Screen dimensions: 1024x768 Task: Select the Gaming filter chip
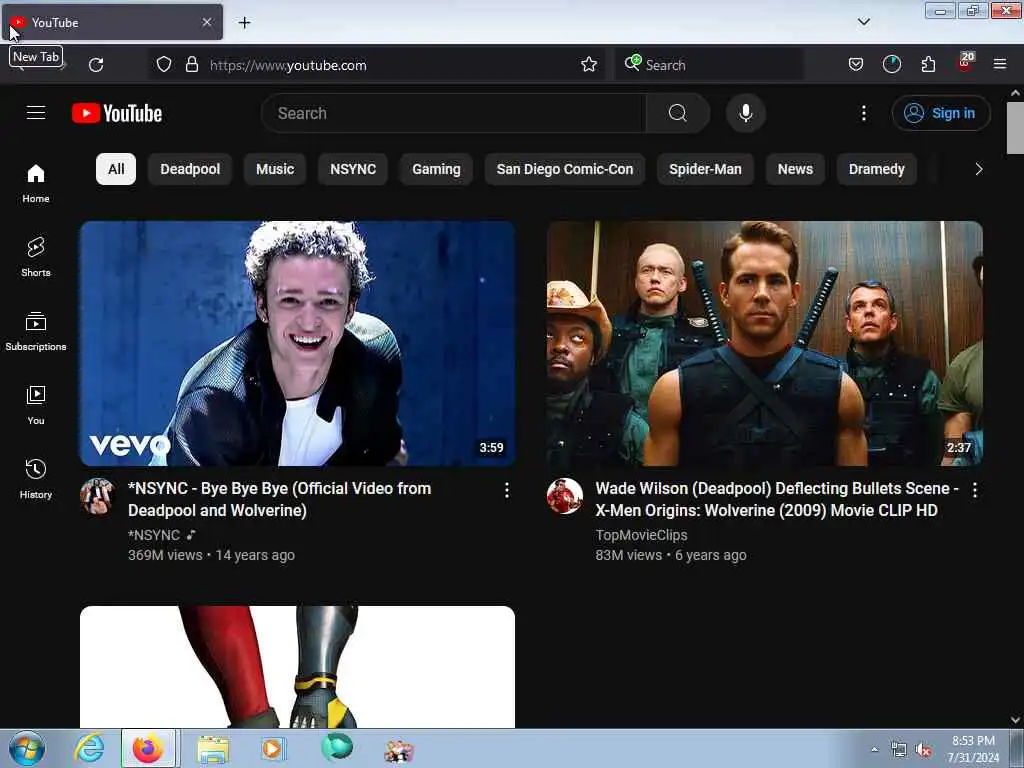click(x=436, y=169)
